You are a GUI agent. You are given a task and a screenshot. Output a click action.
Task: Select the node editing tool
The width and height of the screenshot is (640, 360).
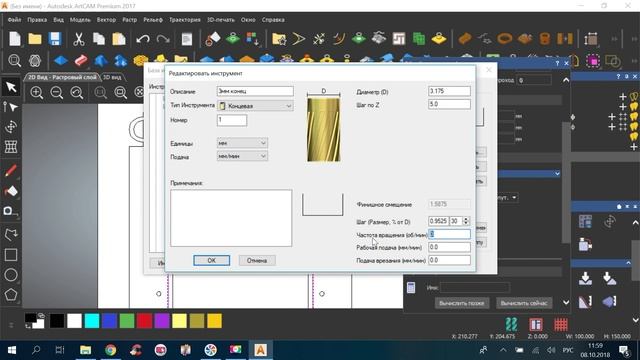[x=11, y=107]
